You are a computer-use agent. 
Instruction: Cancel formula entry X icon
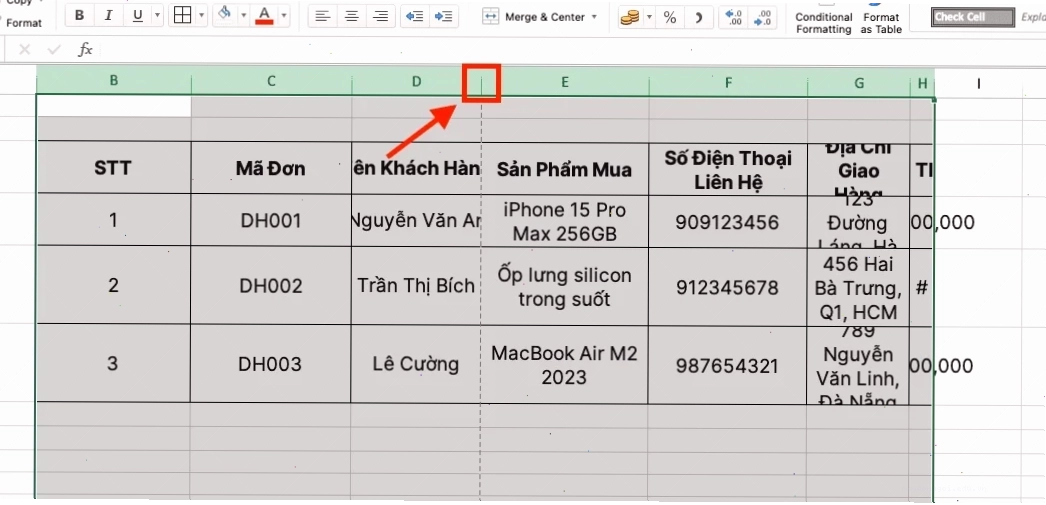click(x=25, y=49)
